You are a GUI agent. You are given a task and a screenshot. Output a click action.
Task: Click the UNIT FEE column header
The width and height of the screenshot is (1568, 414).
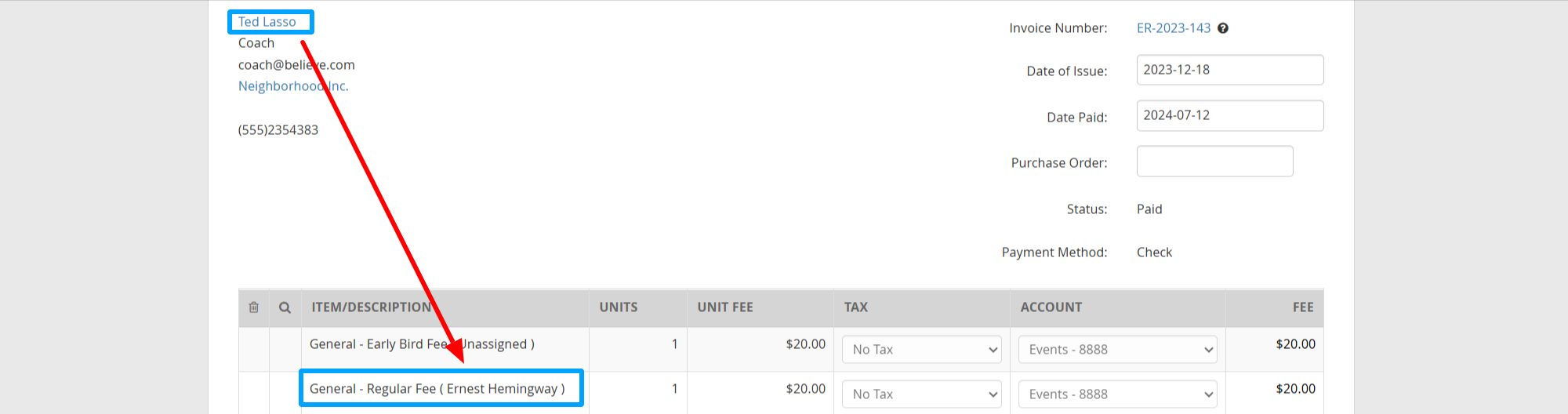(x=725, y=307)
